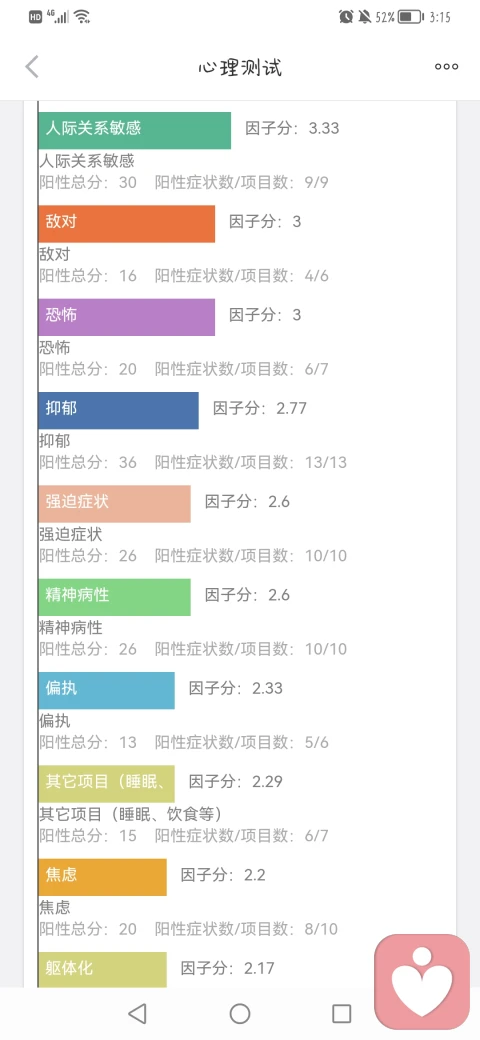Select the blue 抑郁 factor bar
Screen dimensions: 480x1040
[119, 411]
